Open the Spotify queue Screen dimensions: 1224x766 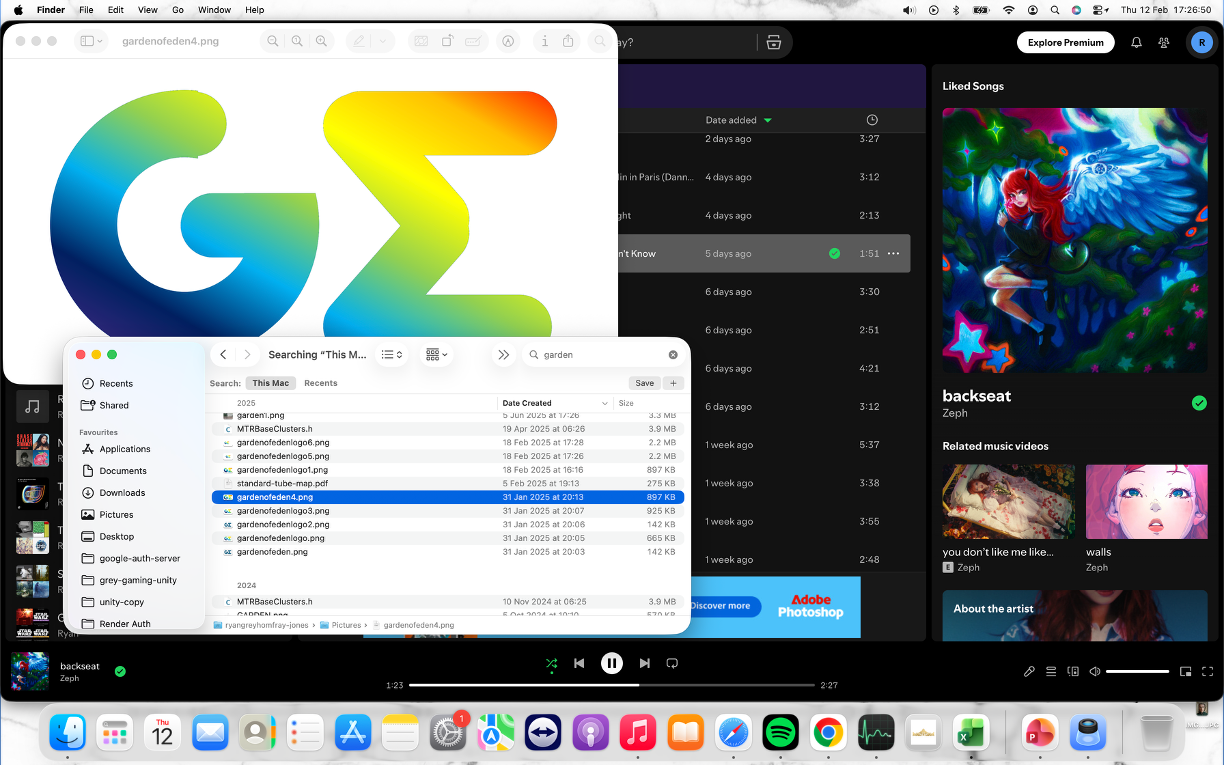pos(1051,671)
